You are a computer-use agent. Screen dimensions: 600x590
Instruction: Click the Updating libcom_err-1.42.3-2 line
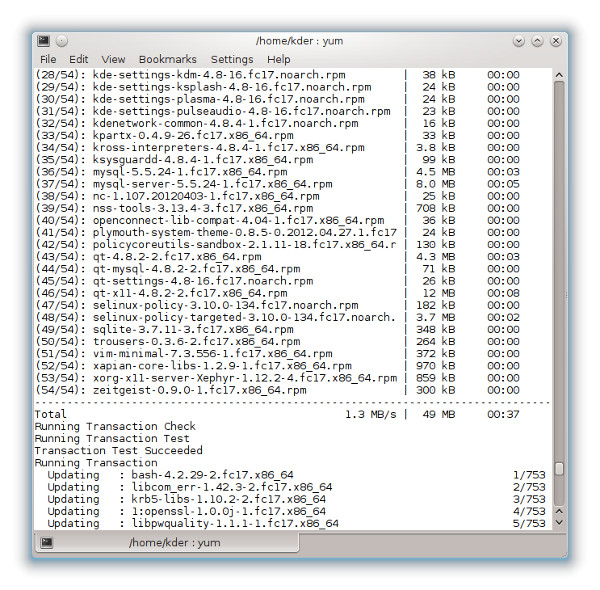point(297,487)
